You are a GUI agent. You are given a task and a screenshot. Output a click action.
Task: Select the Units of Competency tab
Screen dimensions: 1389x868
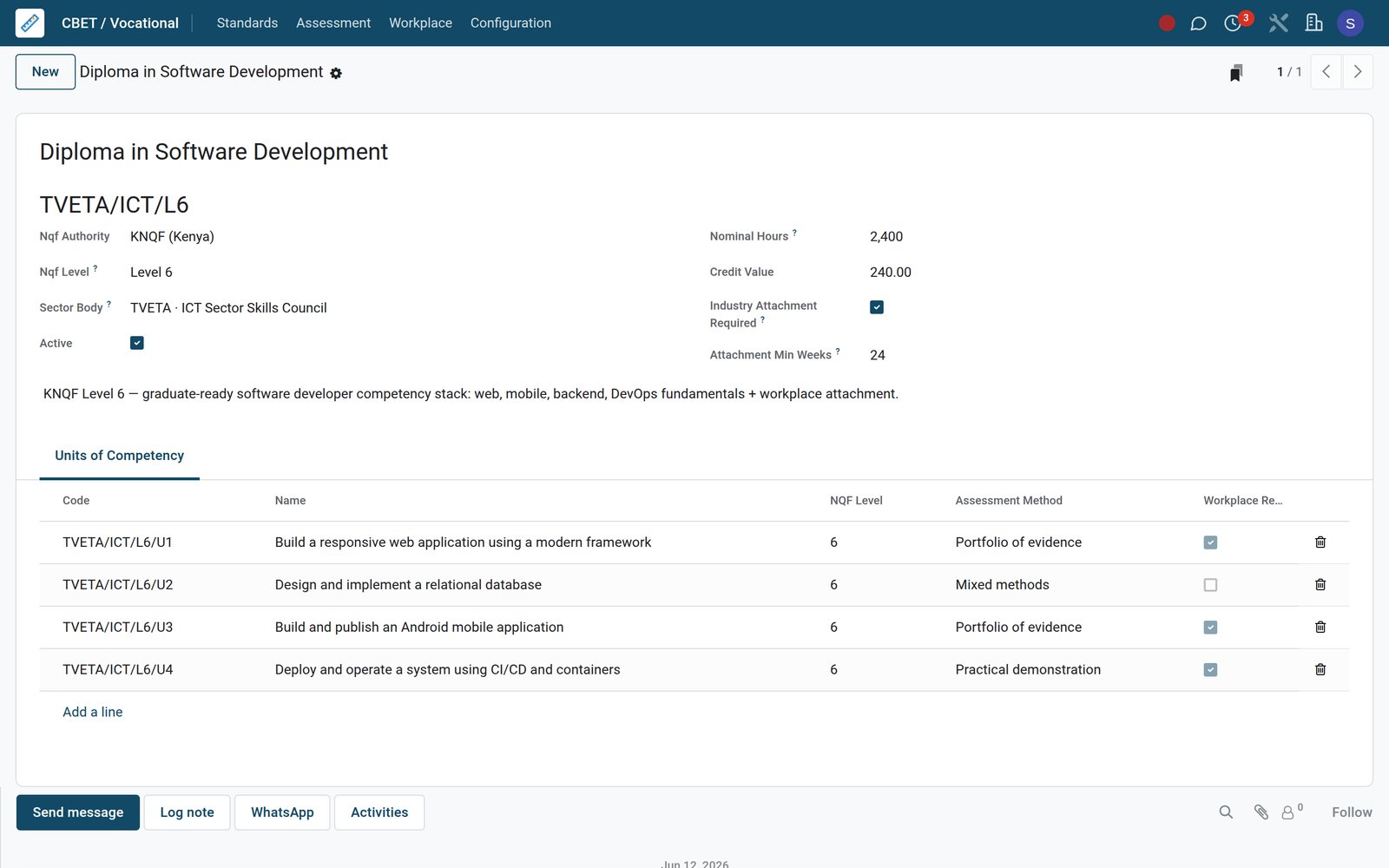point(120,456)
